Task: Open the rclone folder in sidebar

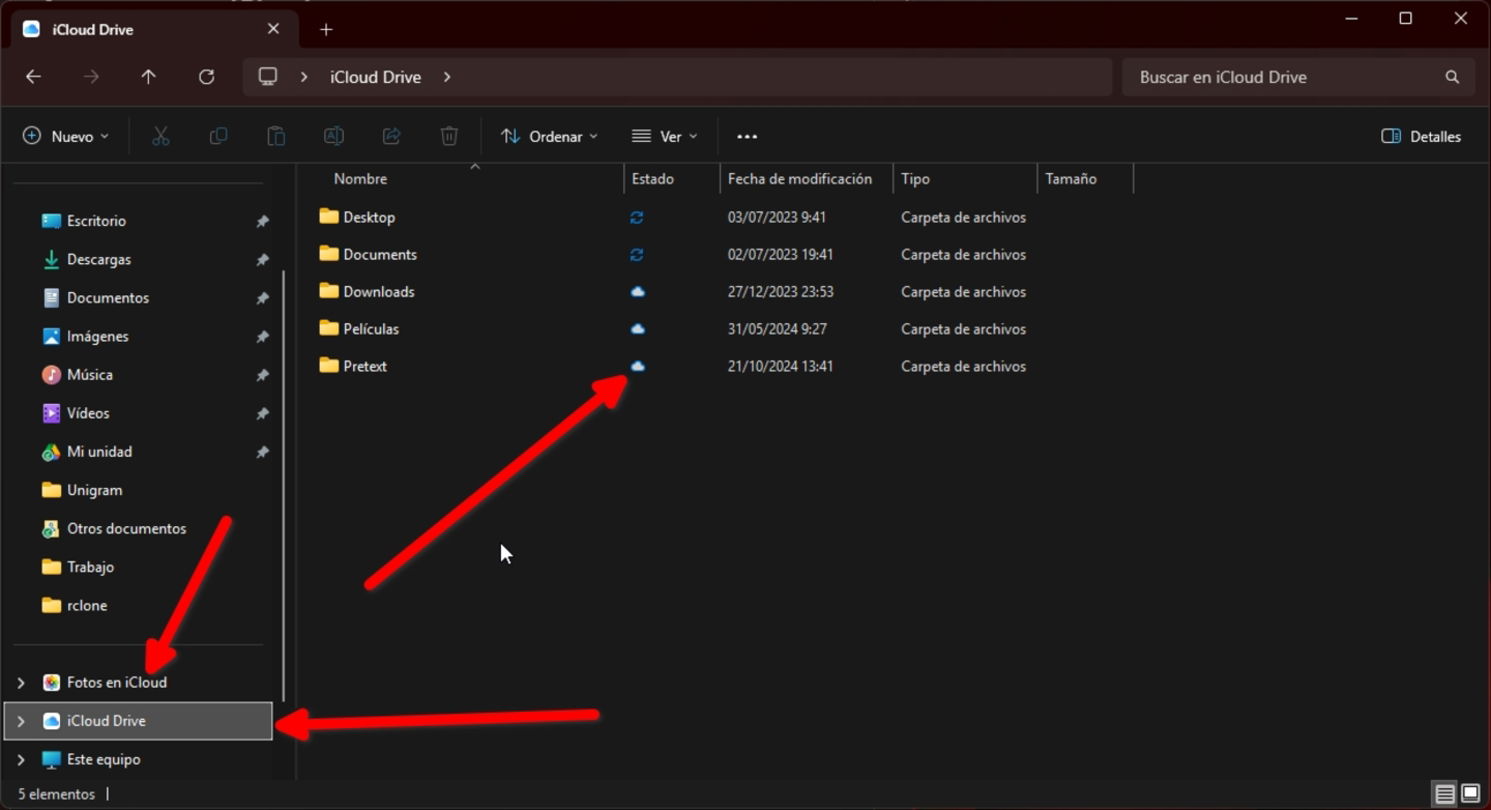Action: (86, 605)
